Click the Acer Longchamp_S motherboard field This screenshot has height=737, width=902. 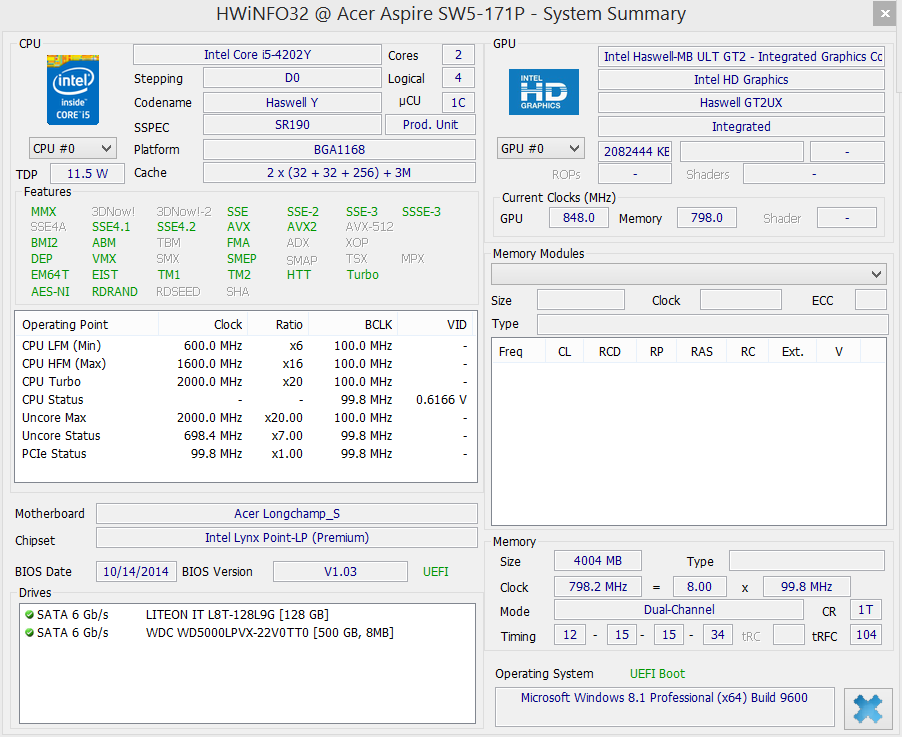coord(286,514)
